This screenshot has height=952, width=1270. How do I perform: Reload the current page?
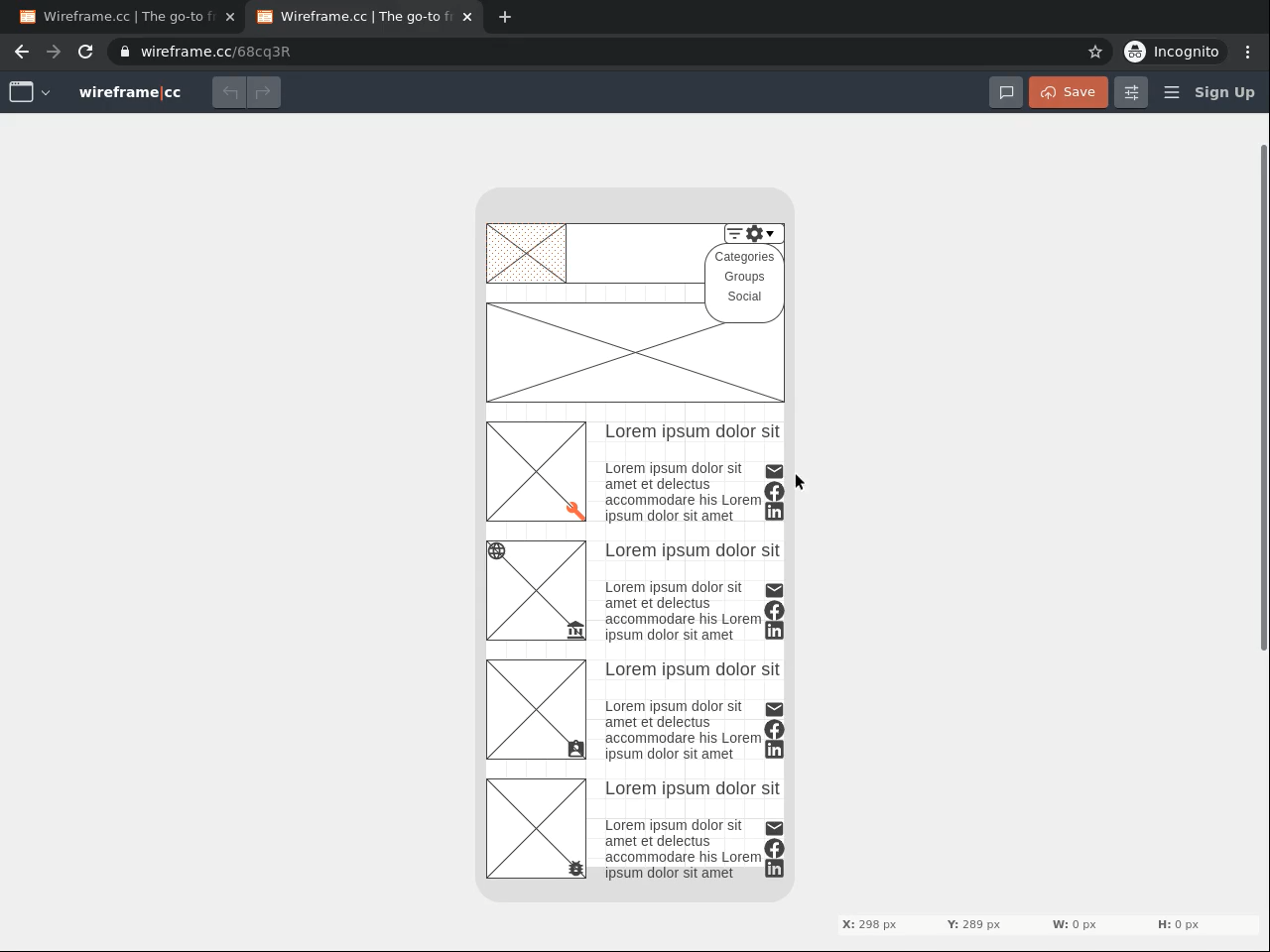pyautogui.click(x=85, y=52)
